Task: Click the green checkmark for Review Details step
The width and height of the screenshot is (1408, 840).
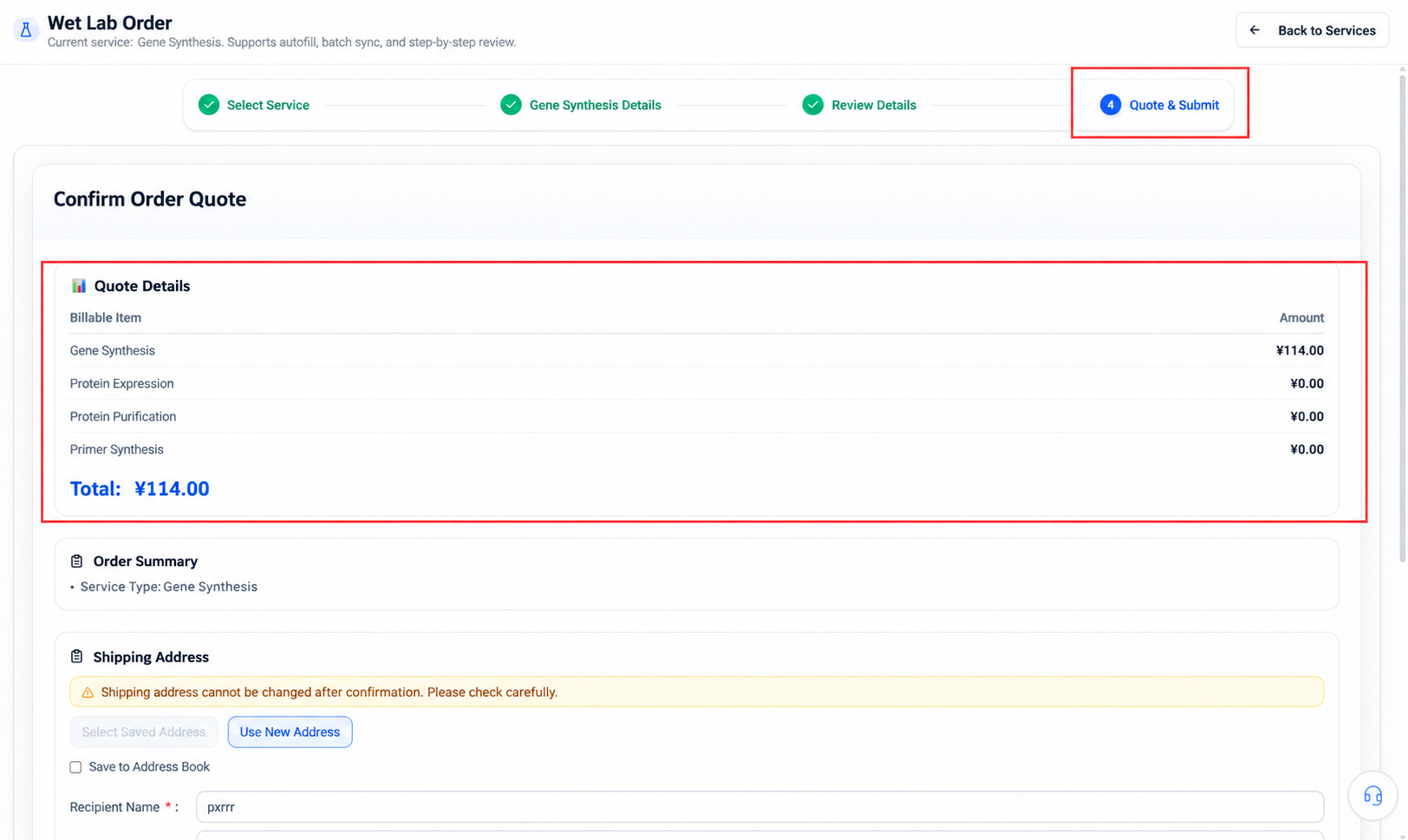Action: tap(812, 105)
